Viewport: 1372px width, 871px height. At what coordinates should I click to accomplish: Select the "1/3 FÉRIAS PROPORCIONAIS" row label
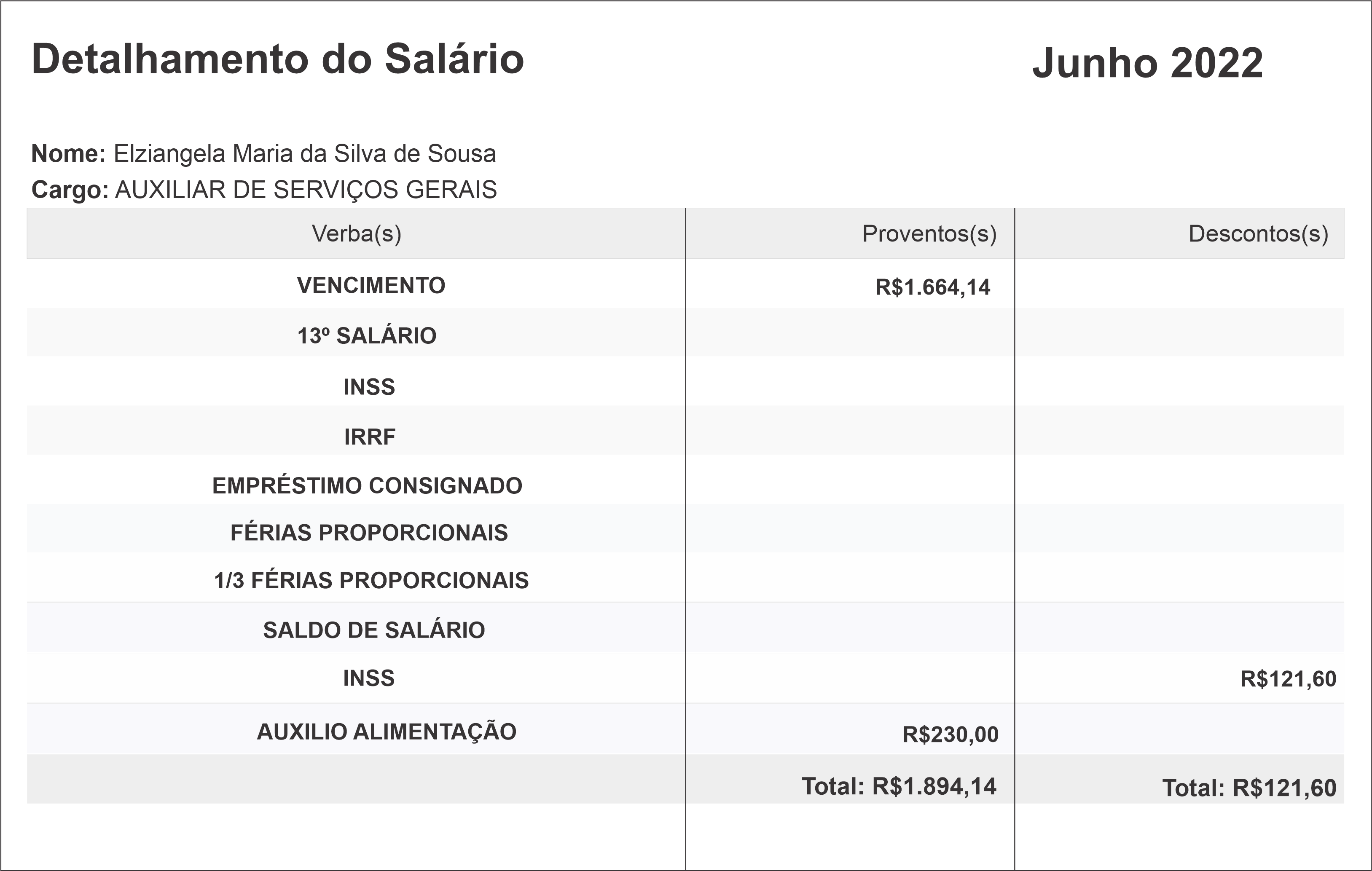[x=371, y=581]
